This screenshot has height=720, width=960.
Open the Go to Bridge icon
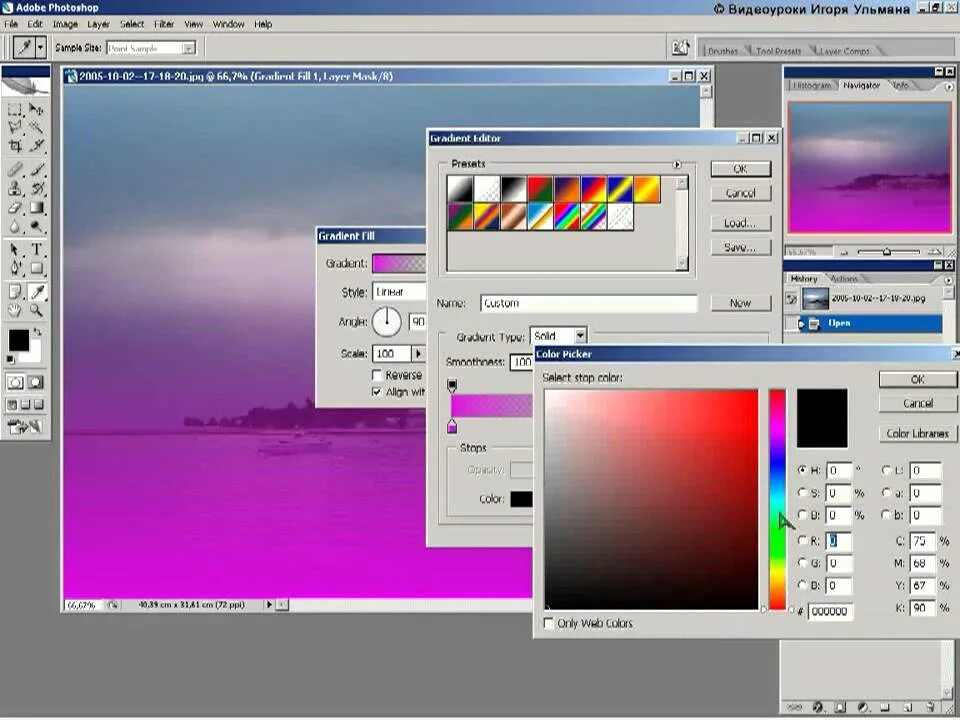tap(680, 48)
